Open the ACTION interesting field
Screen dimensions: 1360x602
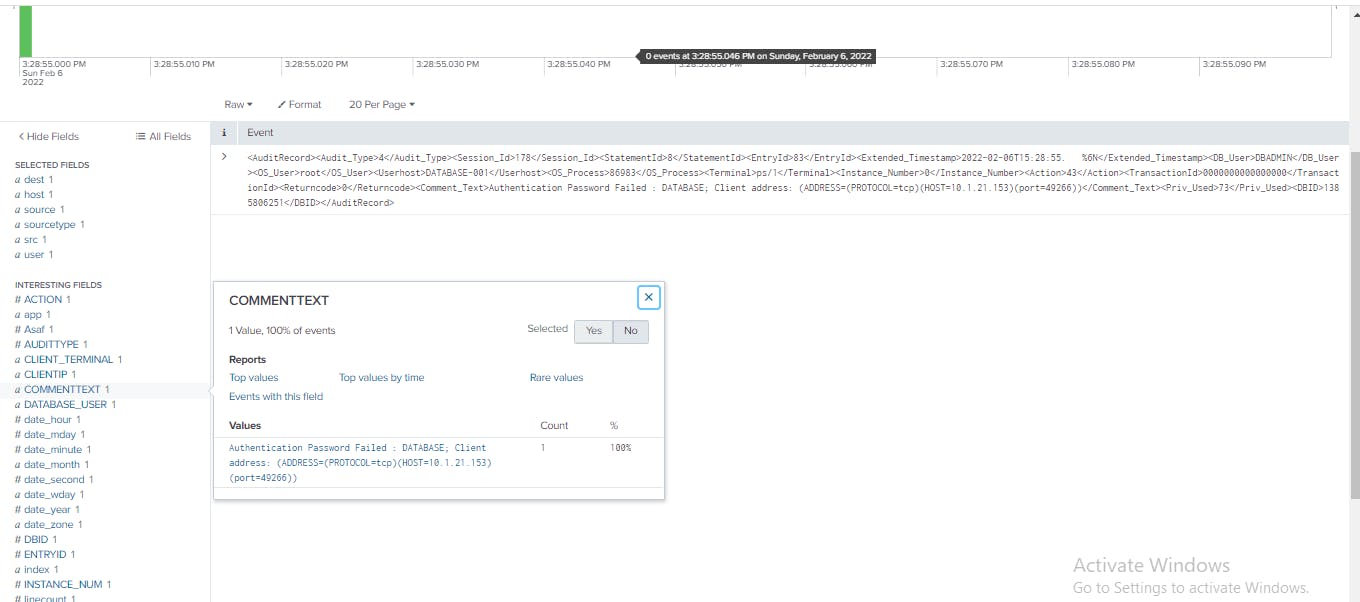(42, 300)
